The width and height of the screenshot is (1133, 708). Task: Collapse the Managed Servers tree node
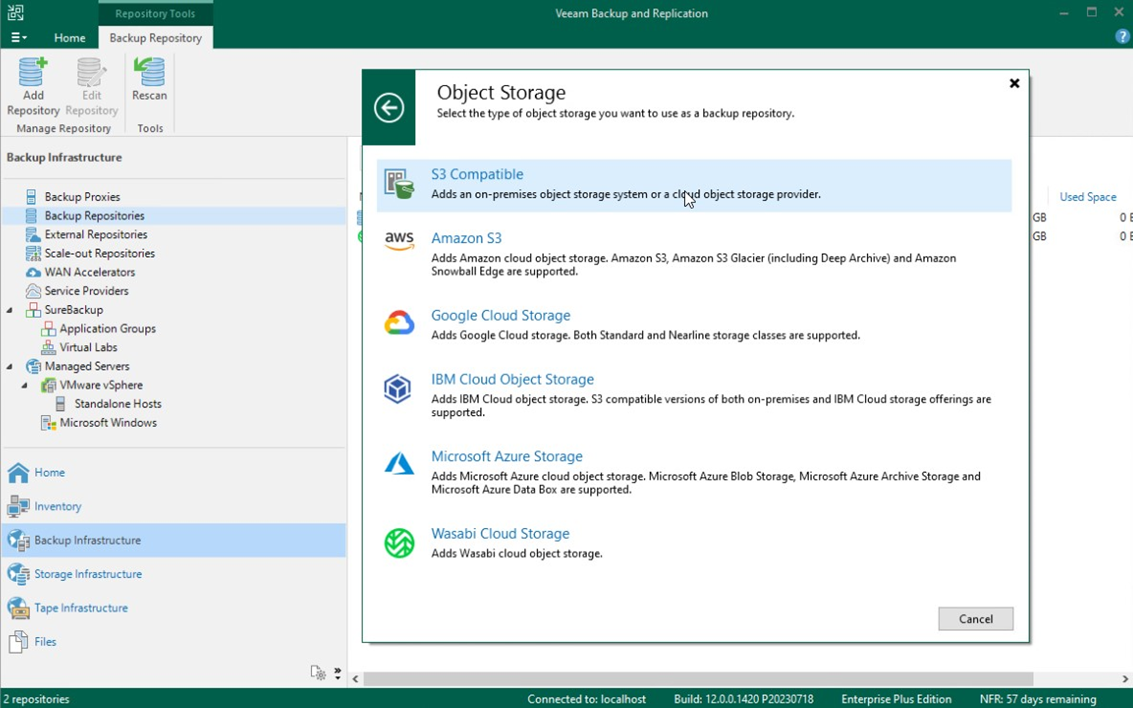point(10,366)
